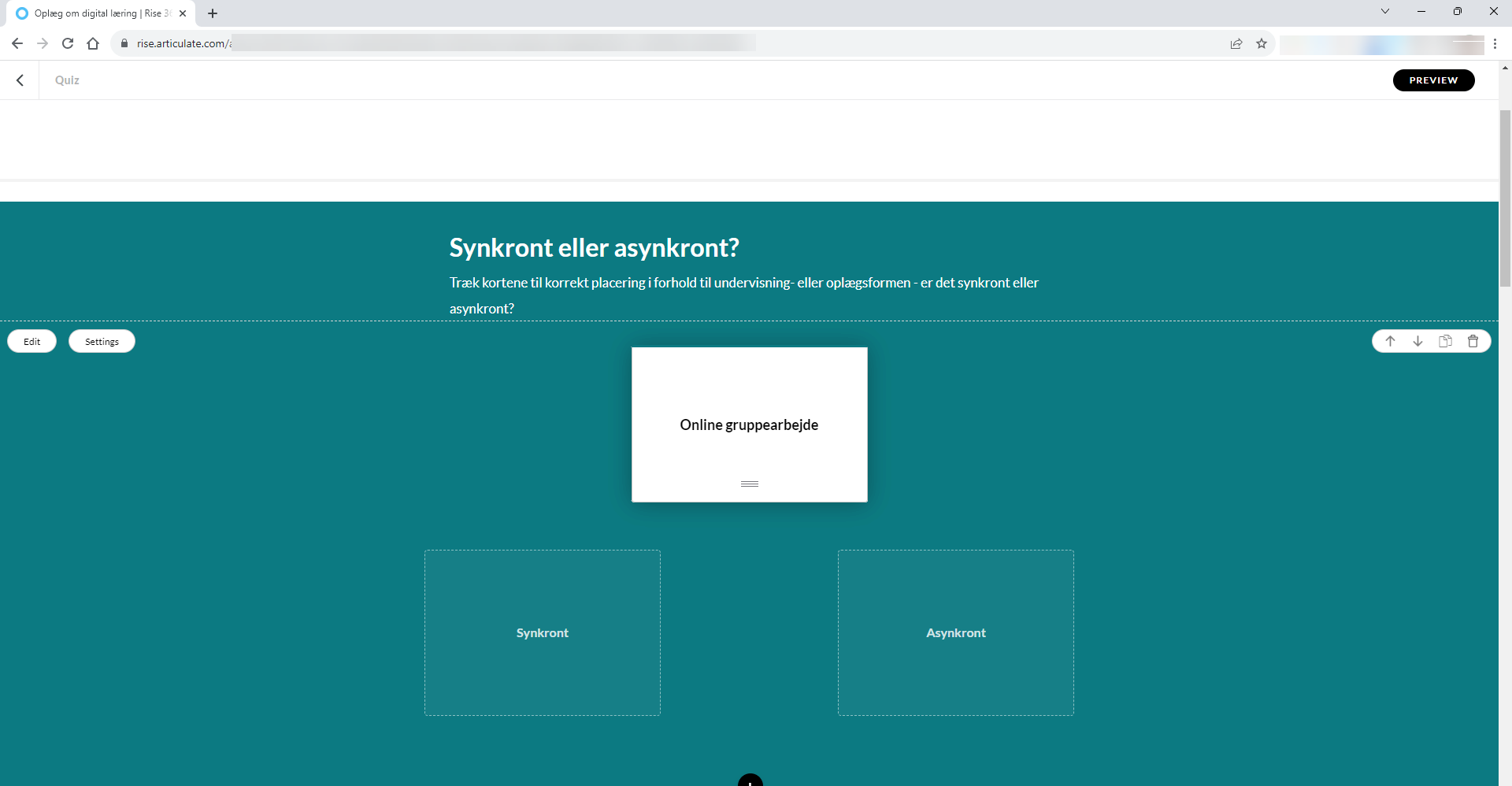Reload the page in the browser
Image resolution: width=1512 pixels, height=786 pixels.
tap(68, 43)
